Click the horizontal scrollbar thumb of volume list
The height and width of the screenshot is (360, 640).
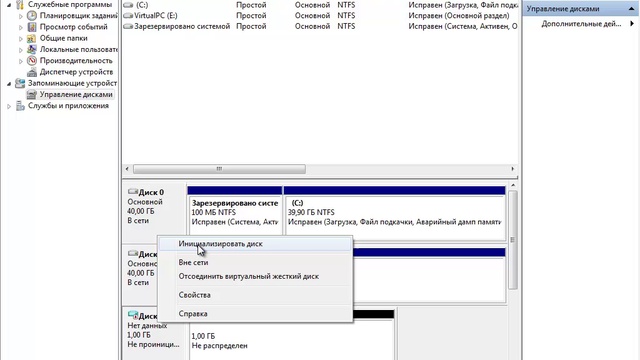219,169
